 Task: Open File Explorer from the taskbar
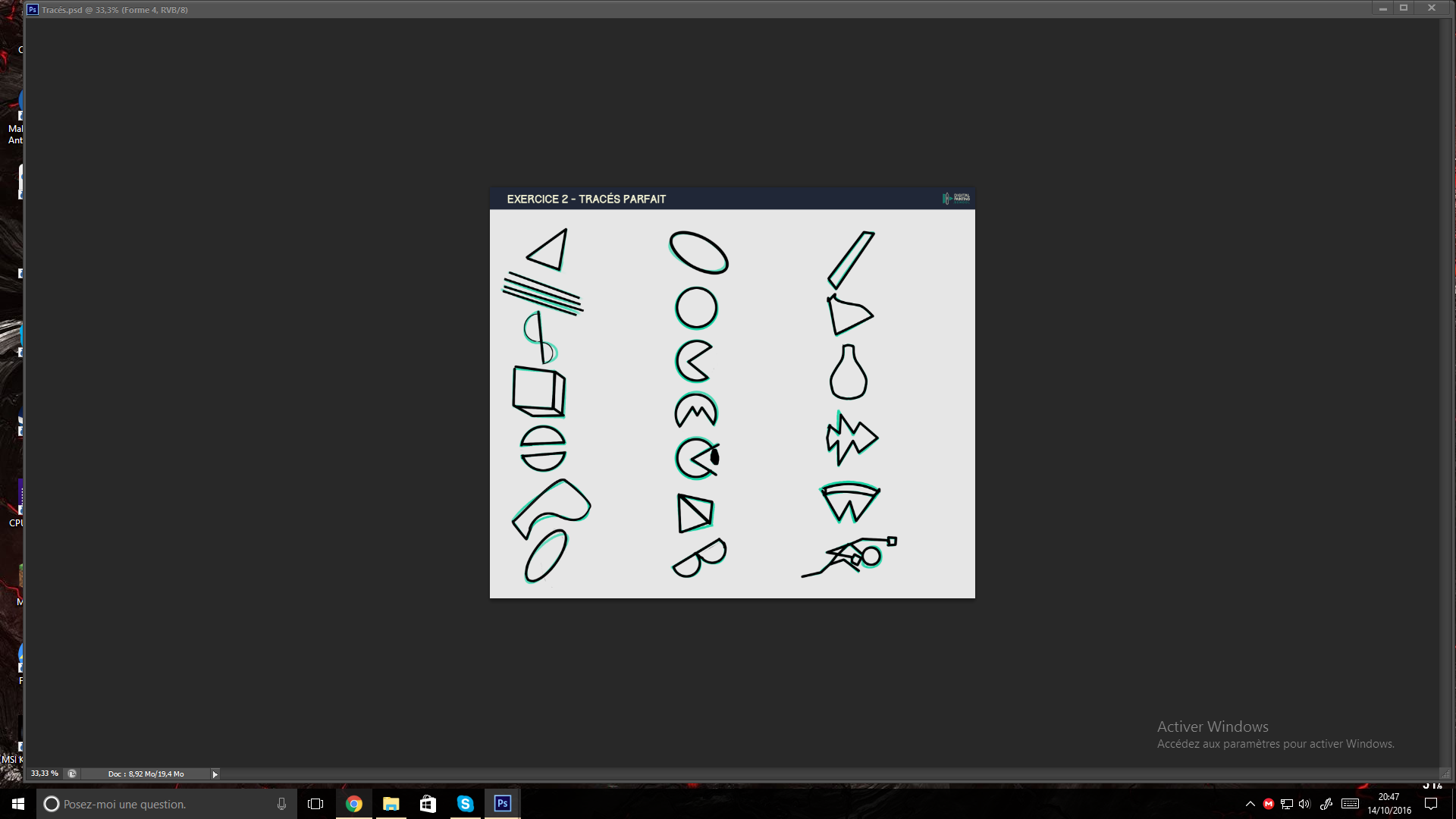tap(391, 803)
